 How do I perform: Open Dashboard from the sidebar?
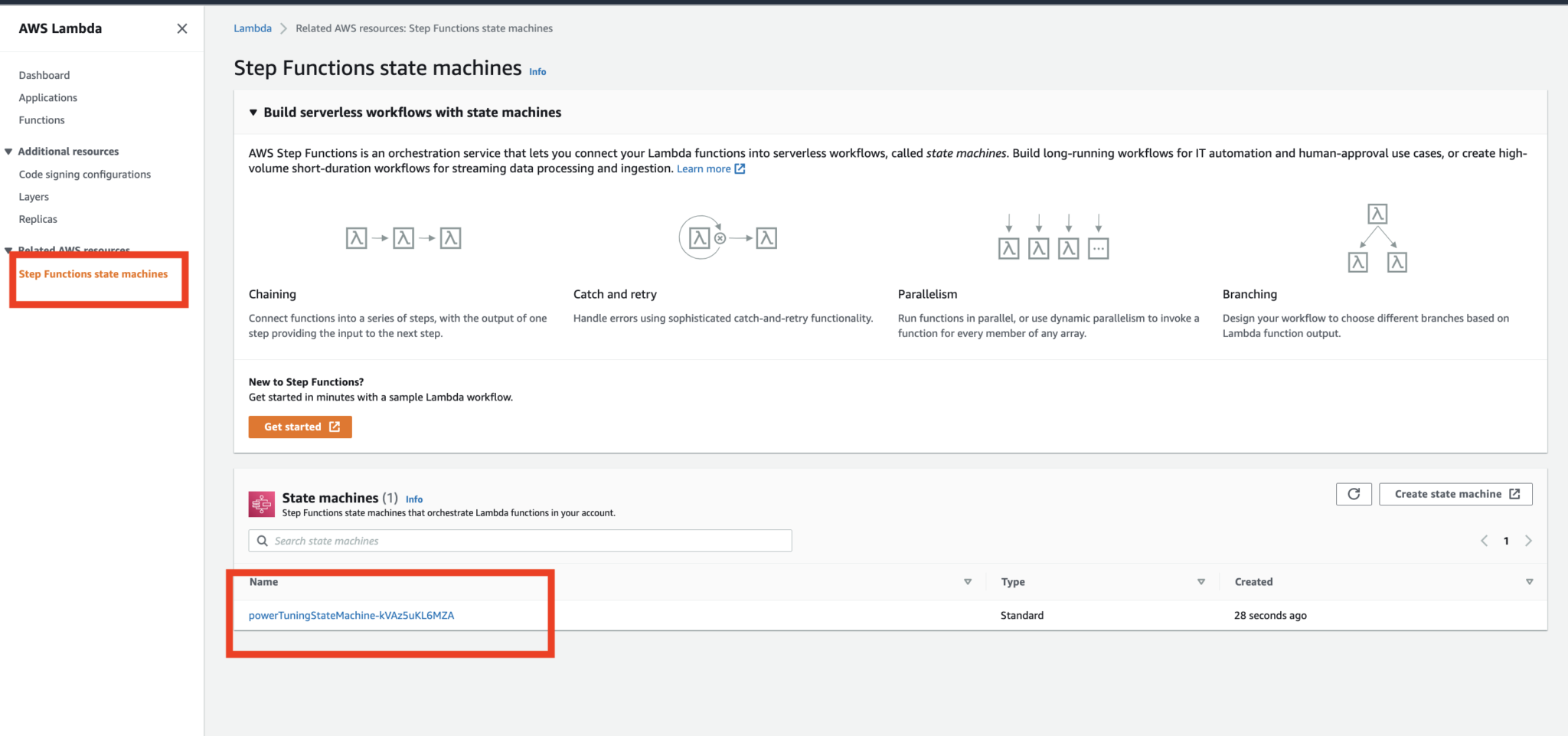(x=44, y=74)
